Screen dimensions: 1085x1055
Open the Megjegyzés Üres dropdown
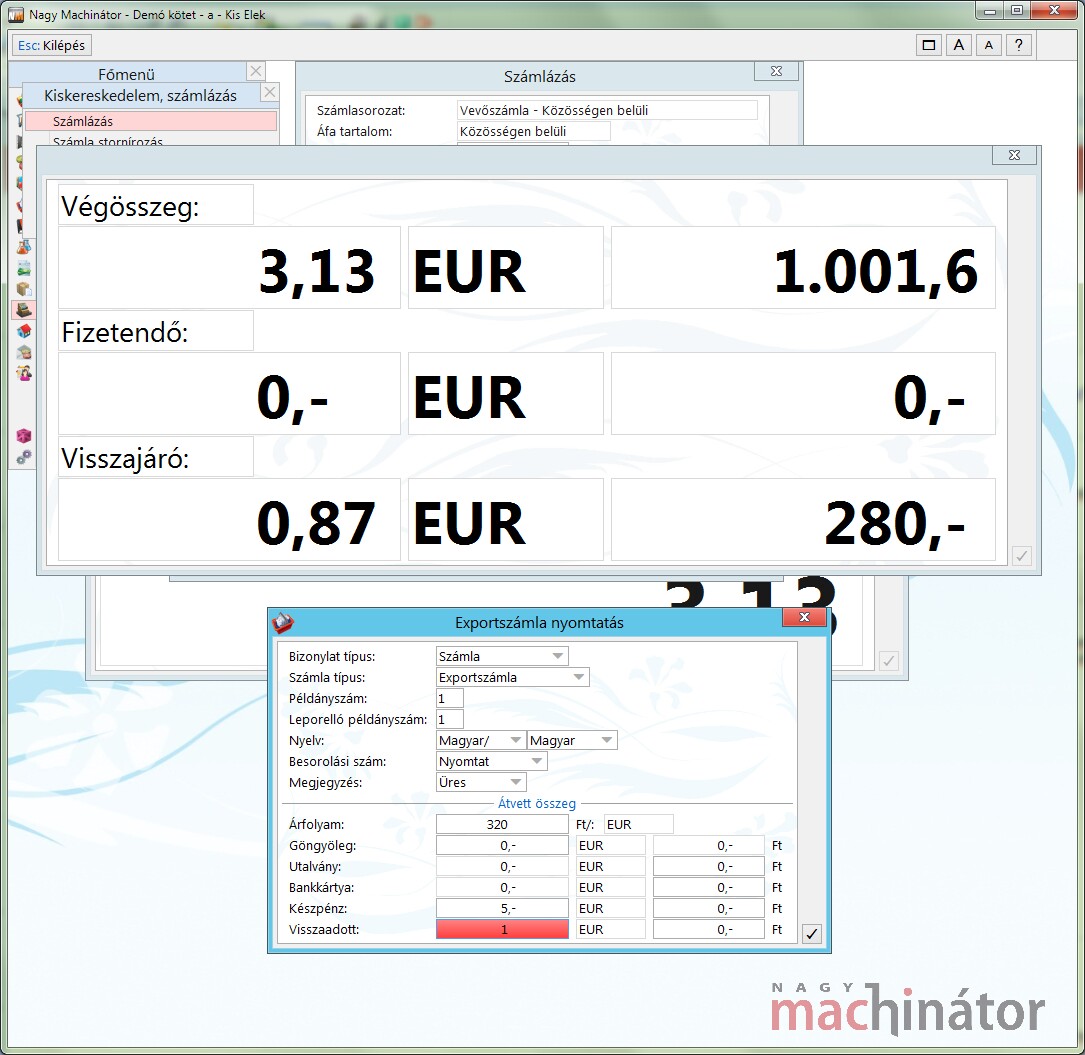pyautogui.click(x=481, y=782)
